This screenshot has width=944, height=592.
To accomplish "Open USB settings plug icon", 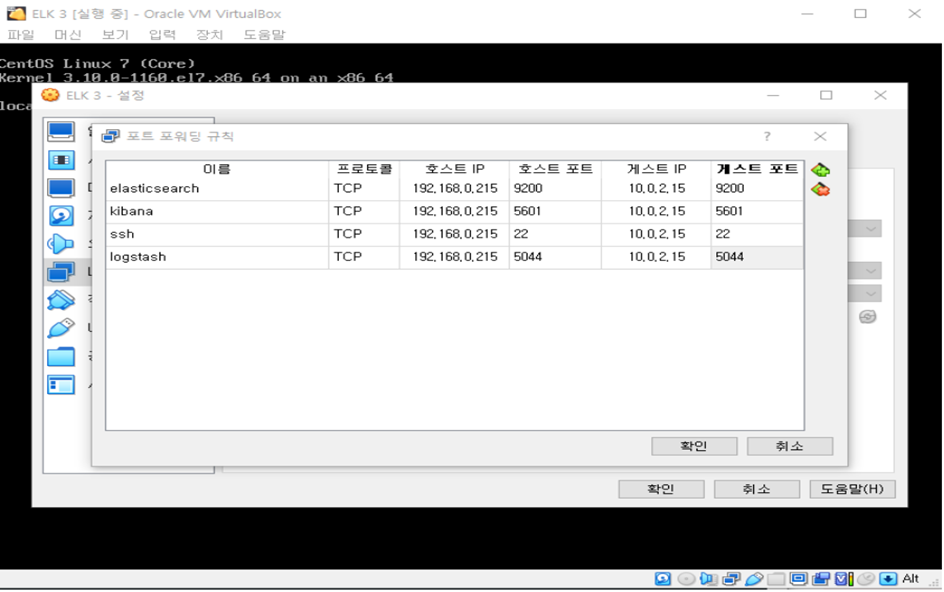I will coord(61,328).
